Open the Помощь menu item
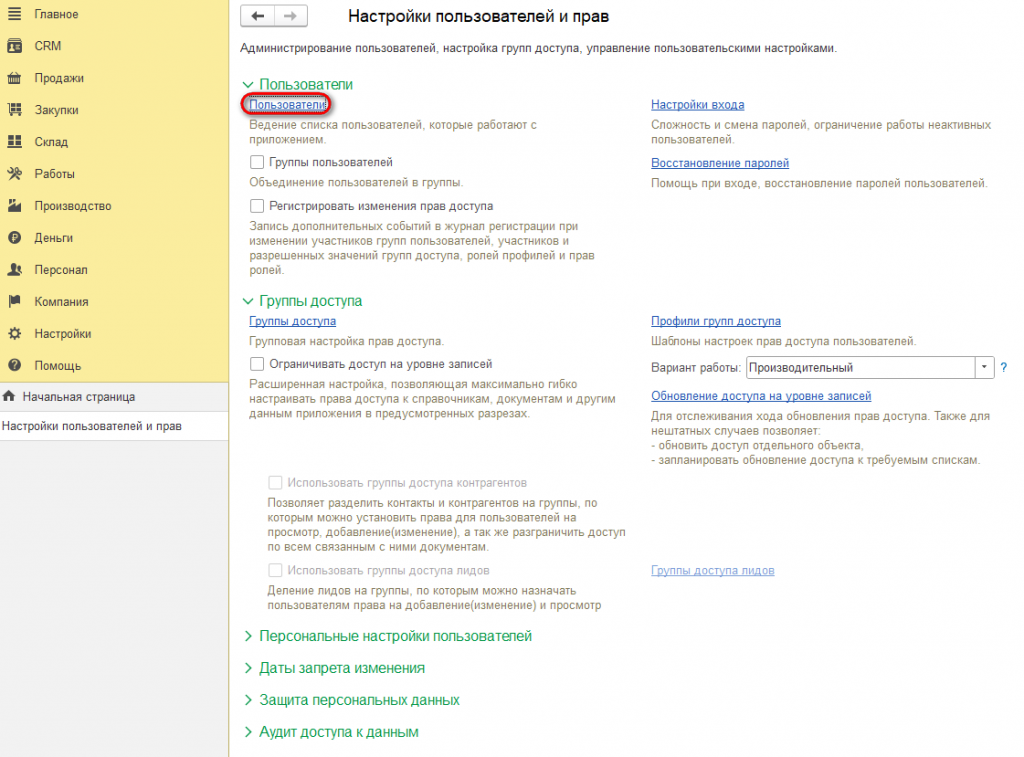This screenshot has height=757, width=1024. [57, 366]
